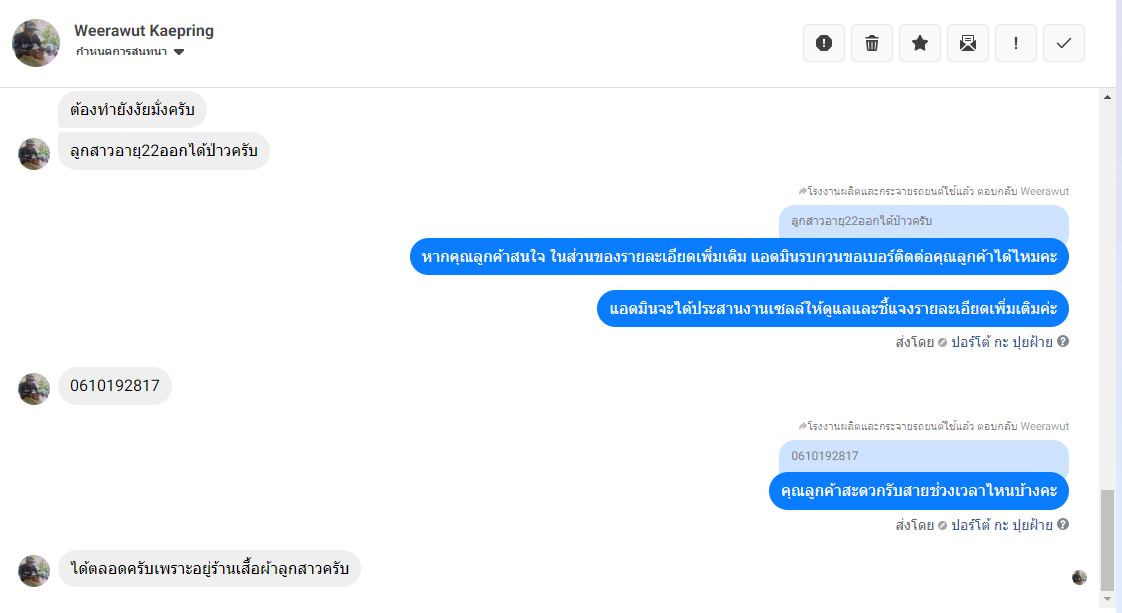Delete conversation with trash icon

[872, 43]
